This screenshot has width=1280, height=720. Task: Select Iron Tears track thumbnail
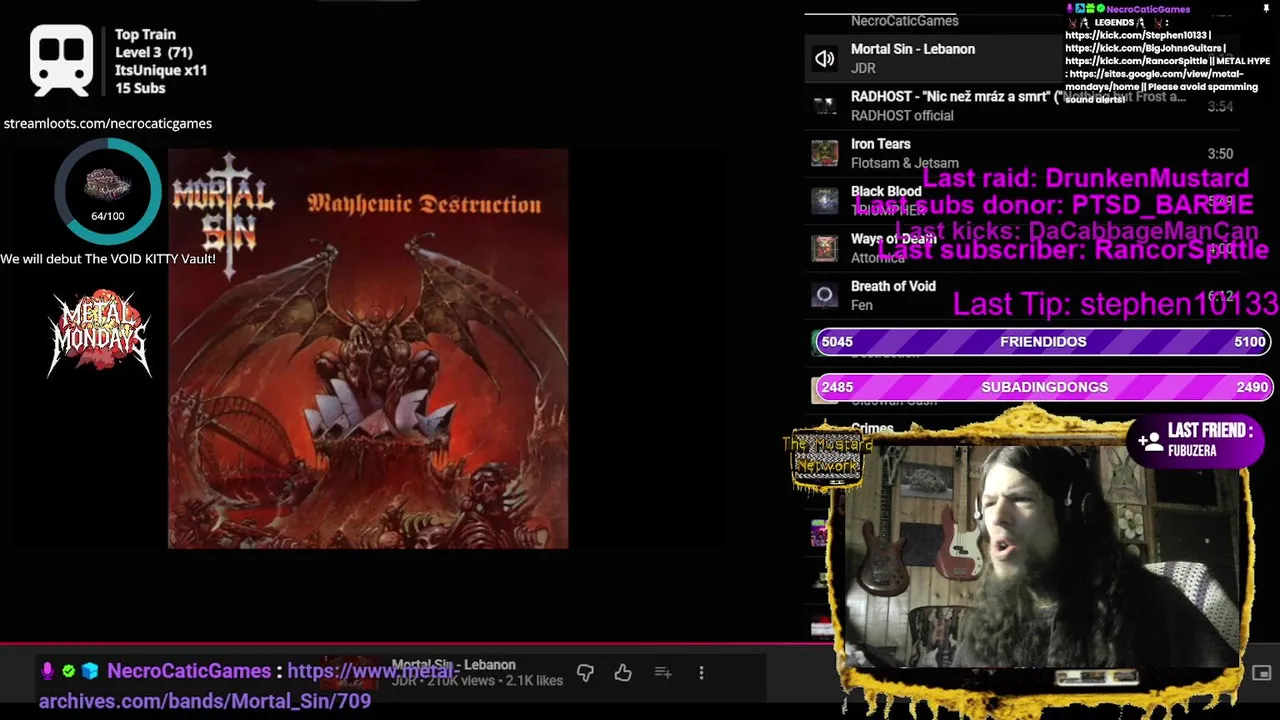point(824,153)
